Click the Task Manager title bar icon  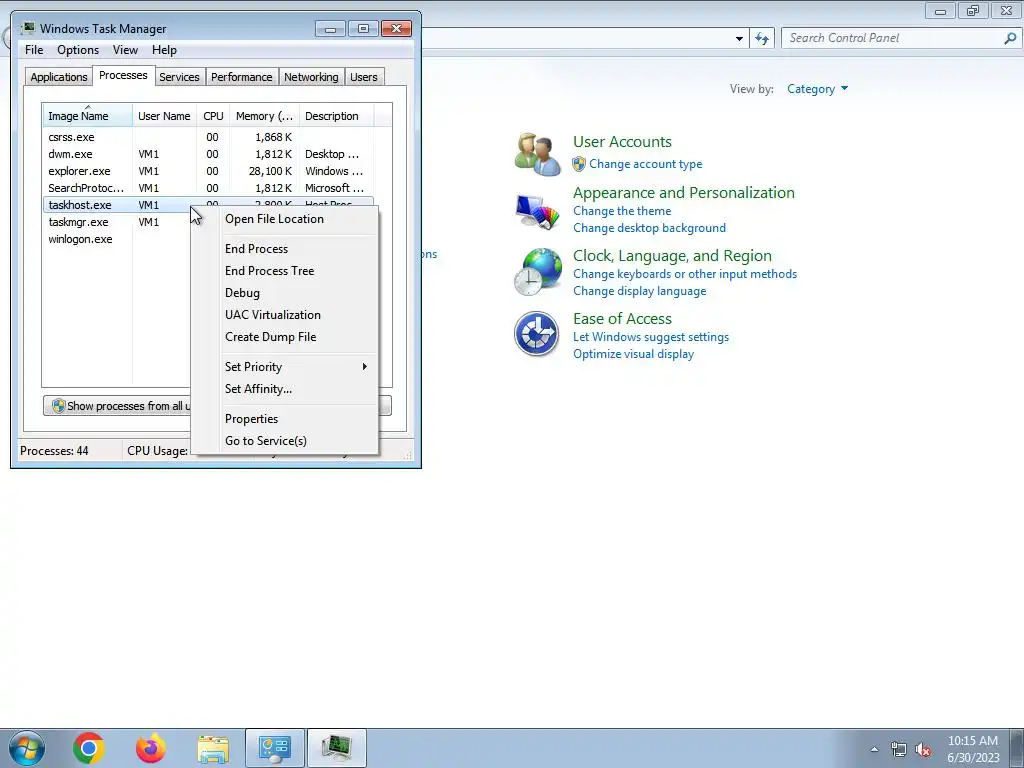[x=27, y=28]
